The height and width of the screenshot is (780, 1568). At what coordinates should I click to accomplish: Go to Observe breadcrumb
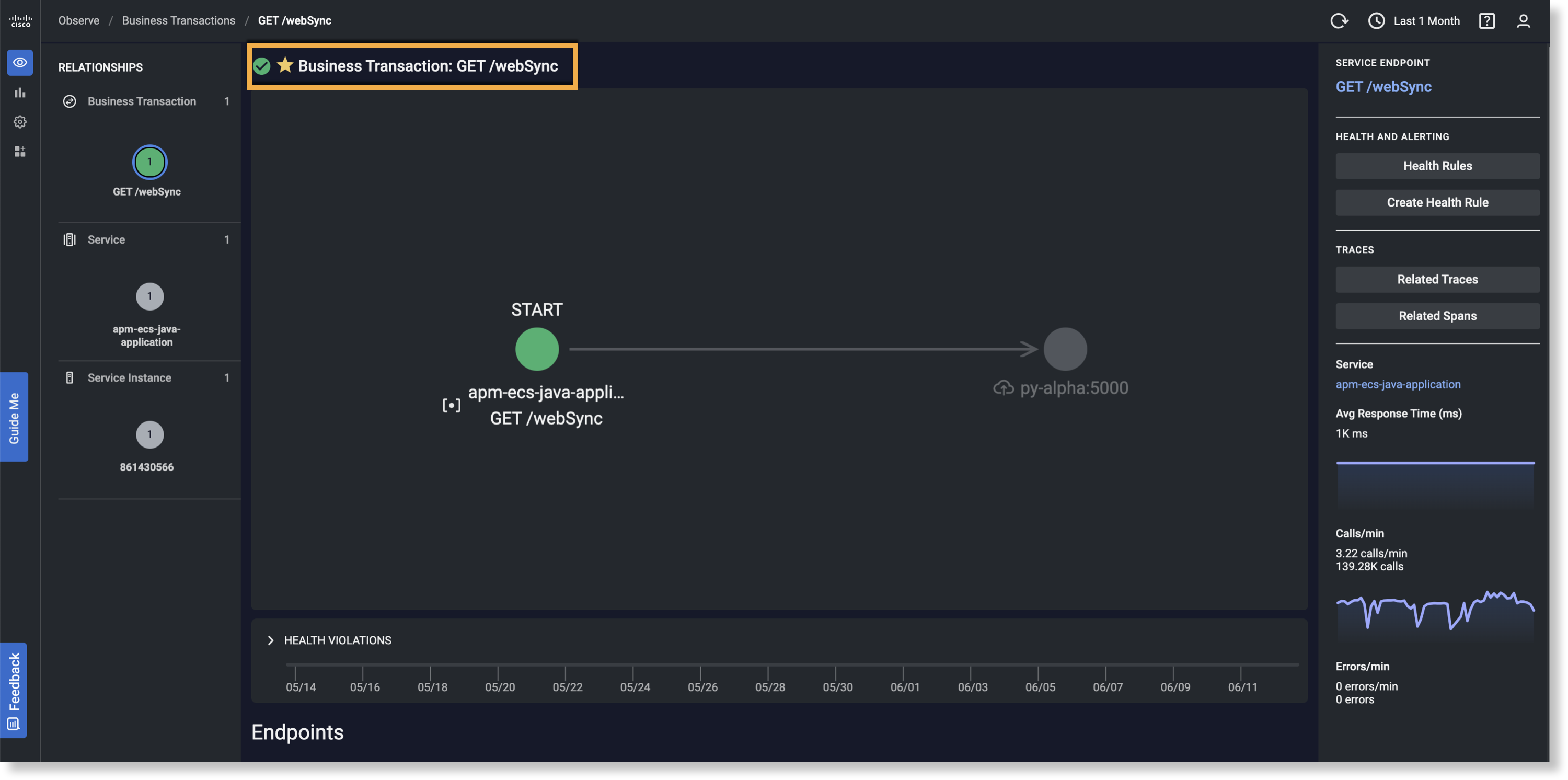point(78,20)
